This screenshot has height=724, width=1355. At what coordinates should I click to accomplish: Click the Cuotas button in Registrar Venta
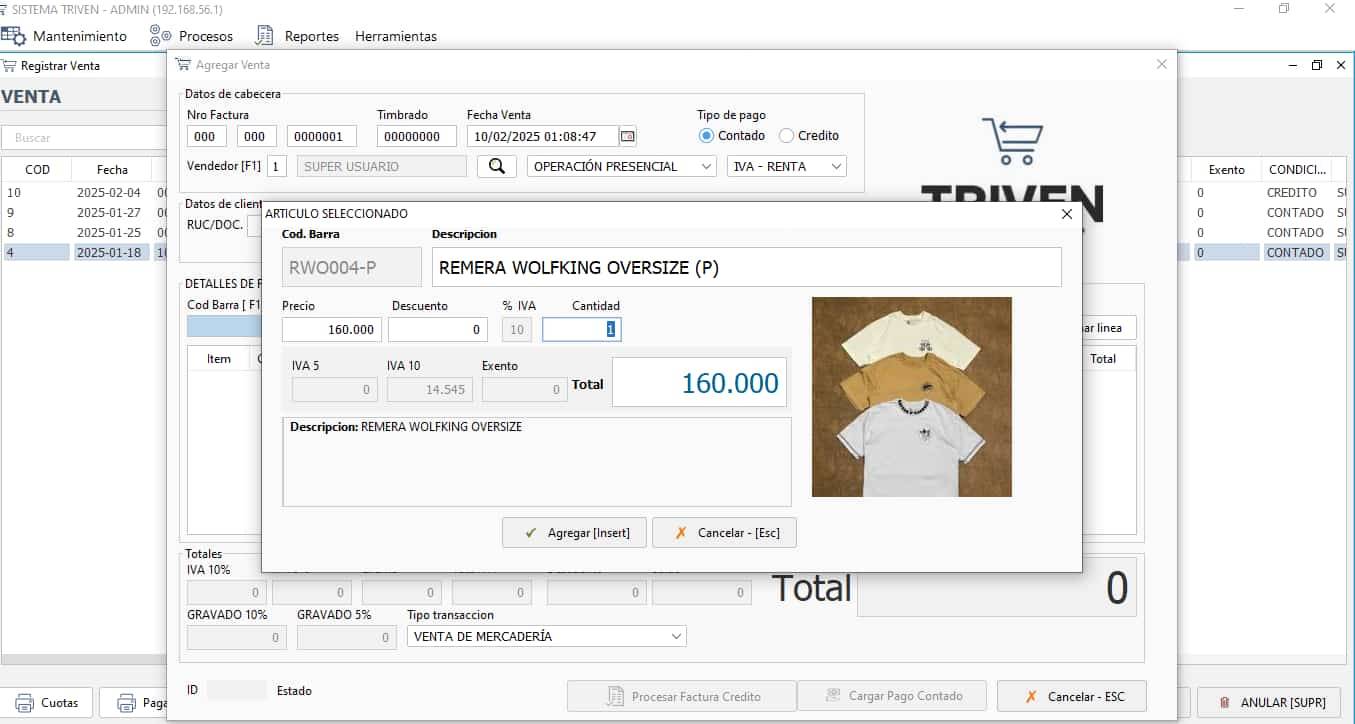click(47, 703)
